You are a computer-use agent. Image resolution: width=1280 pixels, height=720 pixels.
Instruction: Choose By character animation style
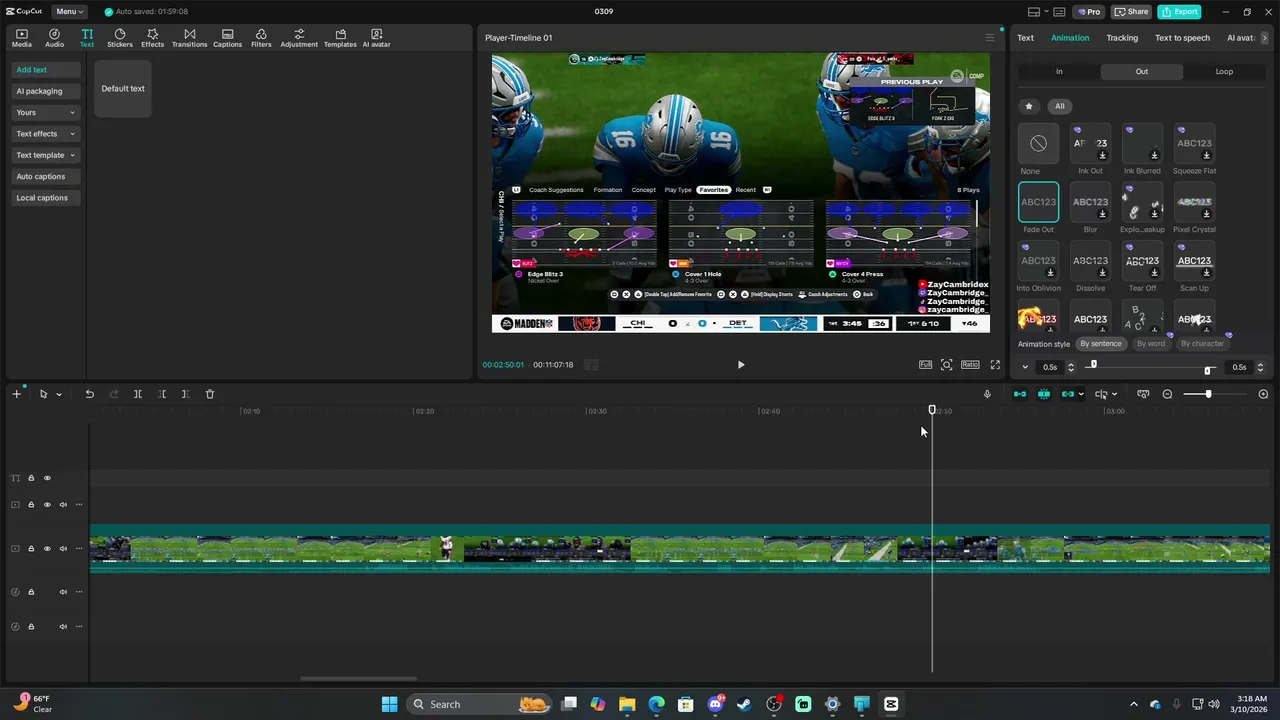click(x=1202, y=344)
